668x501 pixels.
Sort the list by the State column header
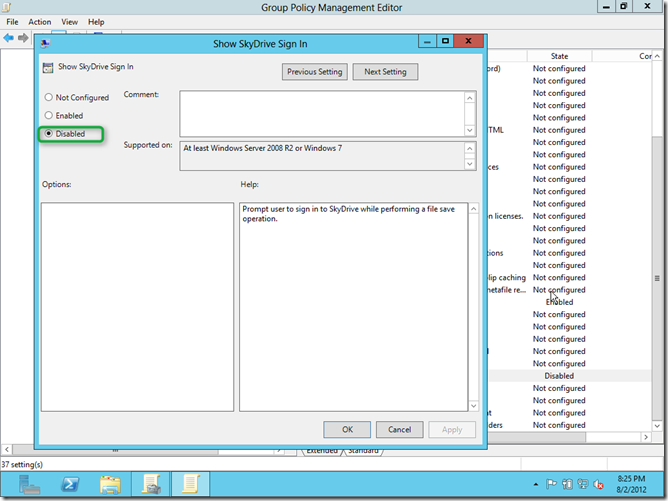coord(559,56)
